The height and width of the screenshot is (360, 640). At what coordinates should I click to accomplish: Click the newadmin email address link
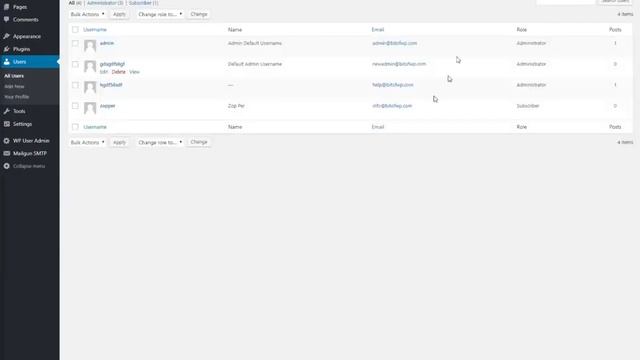click(399, 64)
